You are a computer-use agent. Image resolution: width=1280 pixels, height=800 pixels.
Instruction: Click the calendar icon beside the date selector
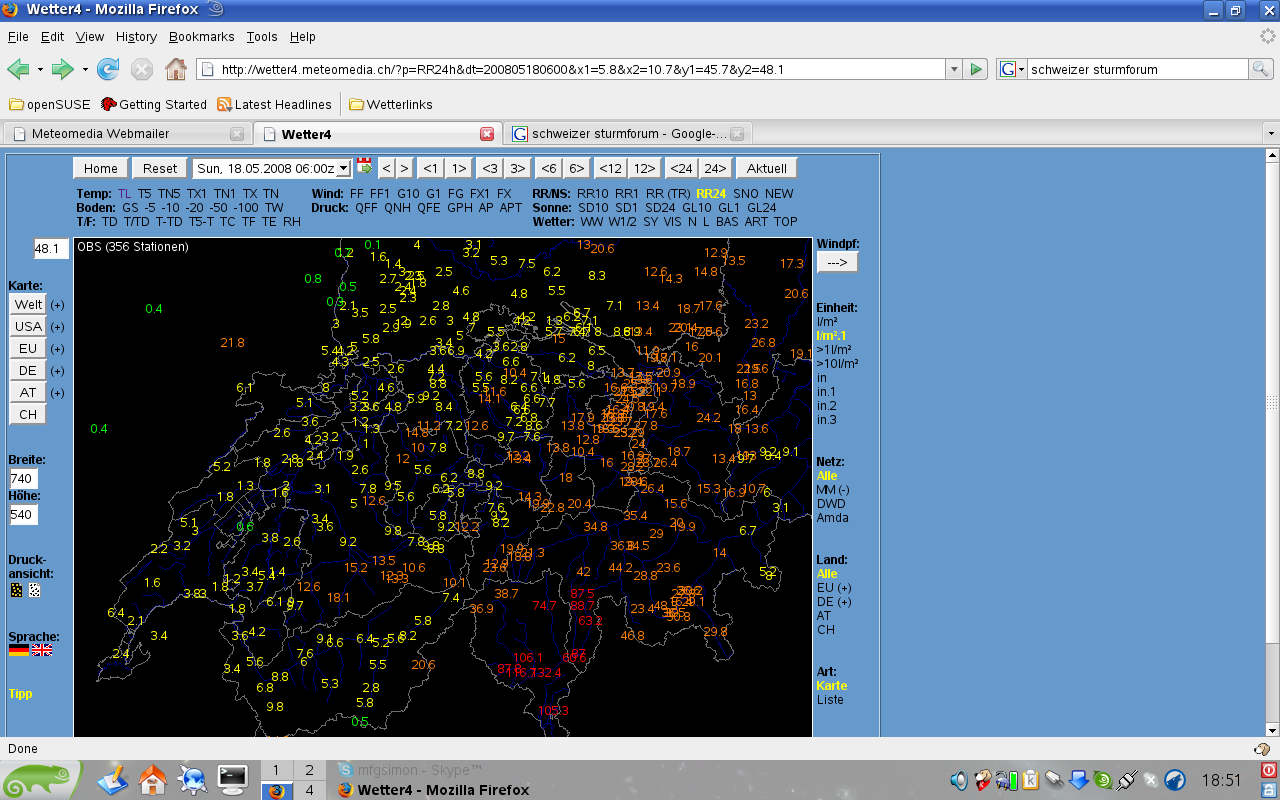pyautogui.click(x=364, y=167)
